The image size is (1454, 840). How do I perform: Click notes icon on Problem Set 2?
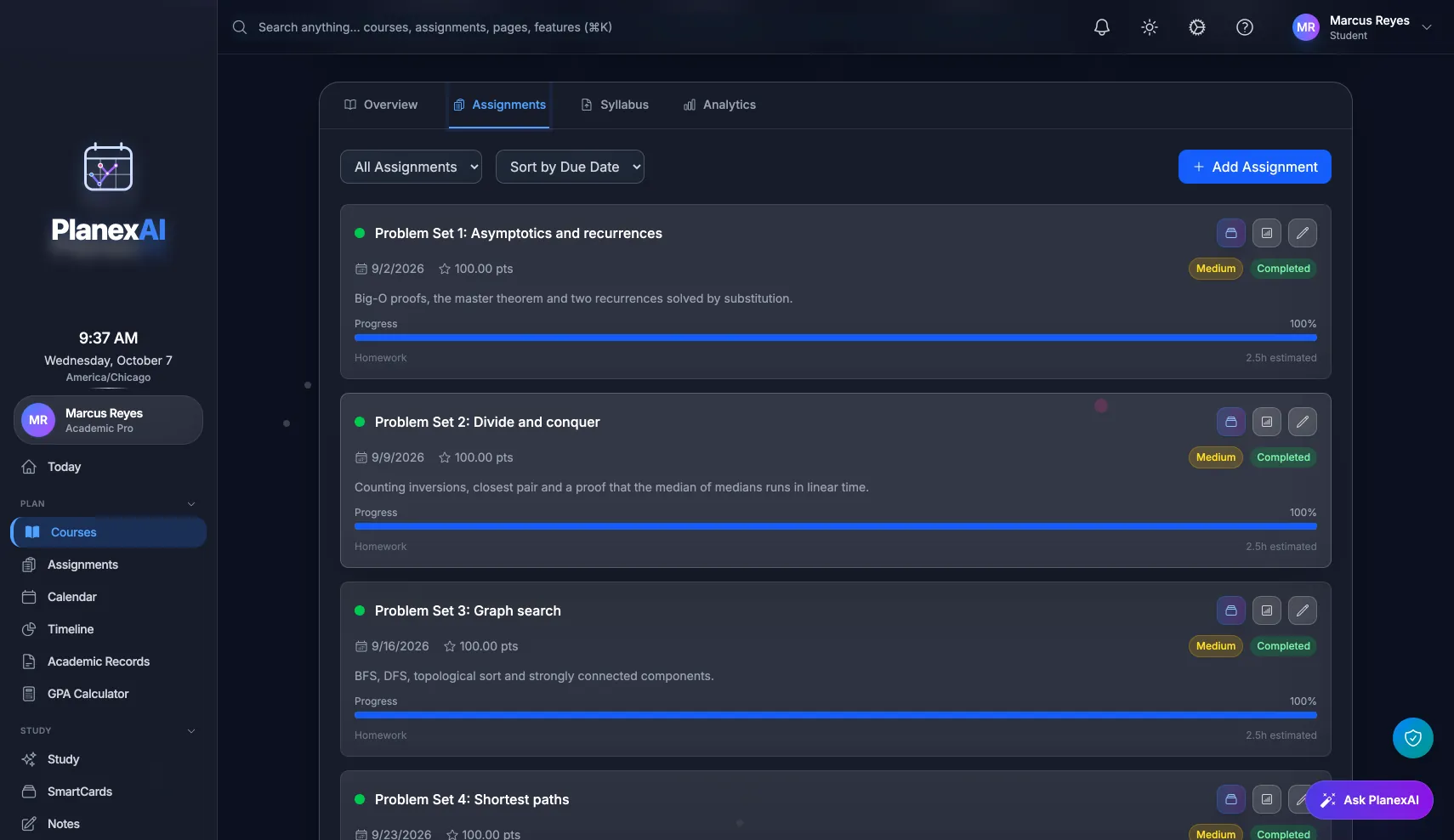pyautogui.click(x=1267, y=422)
